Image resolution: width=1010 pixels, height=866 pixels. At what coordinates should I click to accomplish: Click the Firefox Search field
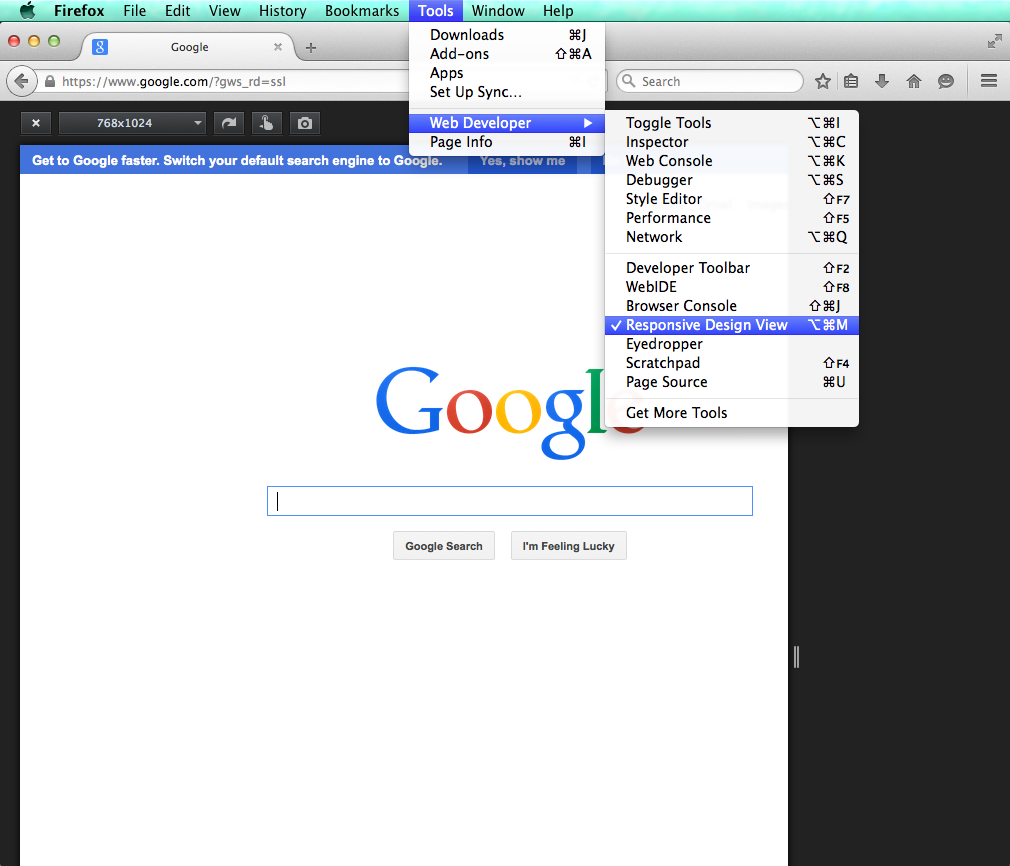point(710,81)
